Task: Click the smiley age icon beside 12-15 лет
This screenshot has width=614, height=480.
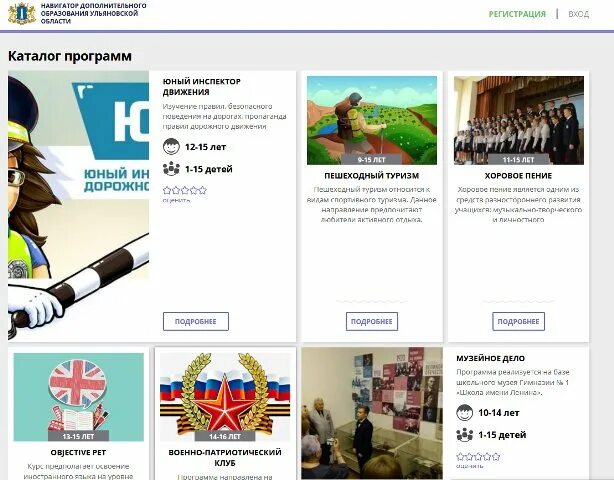Action: pos(171,147)
